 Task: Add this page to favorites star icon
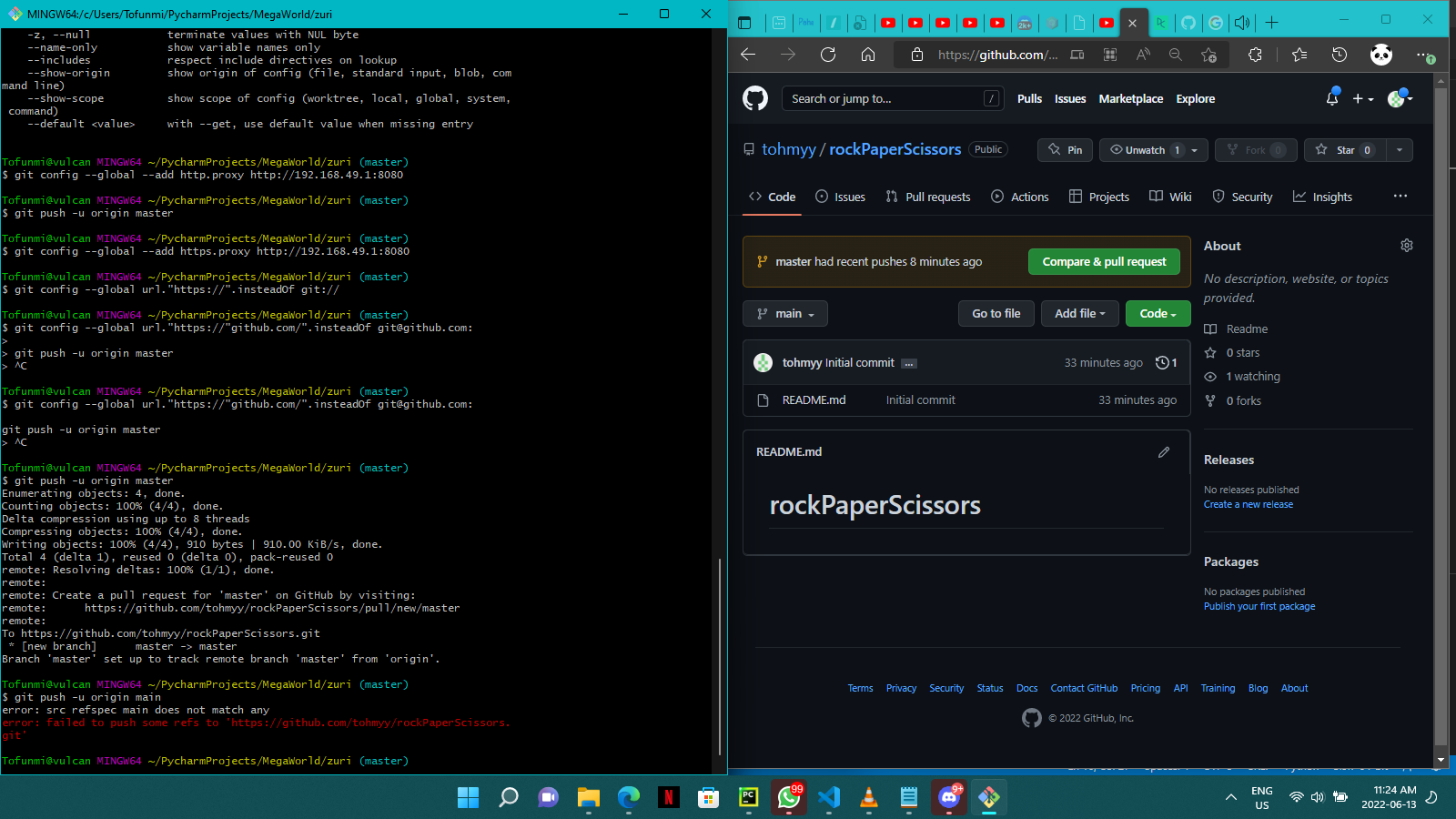(1208, 55)
